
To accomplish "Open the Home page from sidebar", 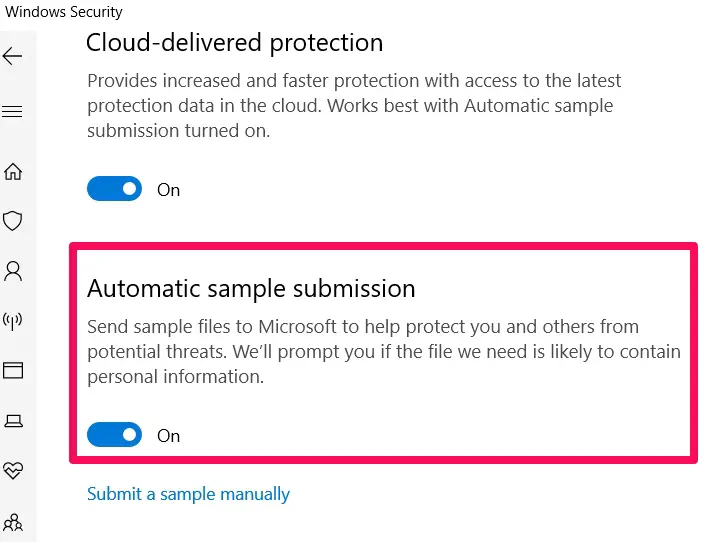I will (x=13, y=171).
